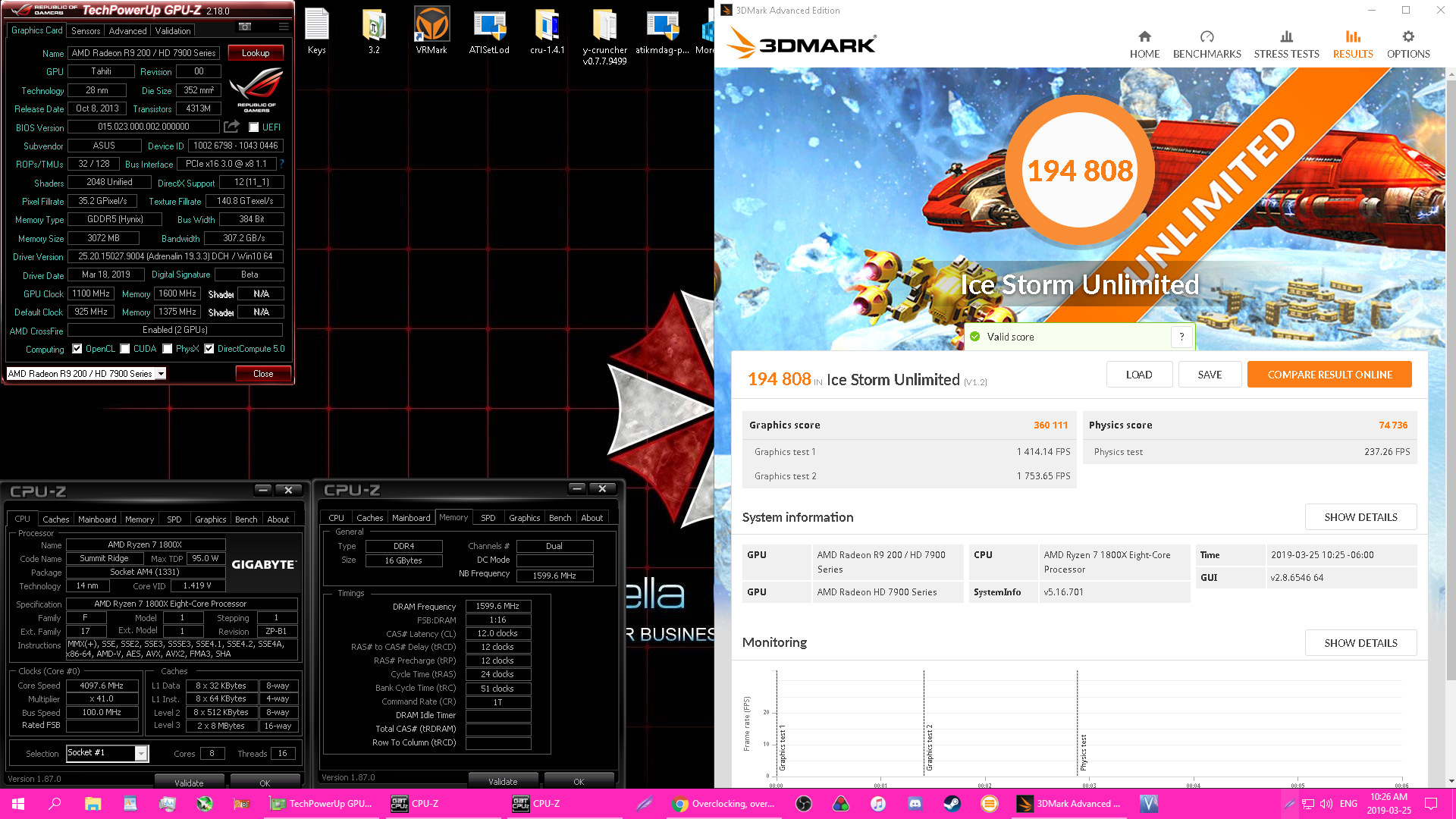Click the GPU-Z screenshot camera icon

click(245, 27)
